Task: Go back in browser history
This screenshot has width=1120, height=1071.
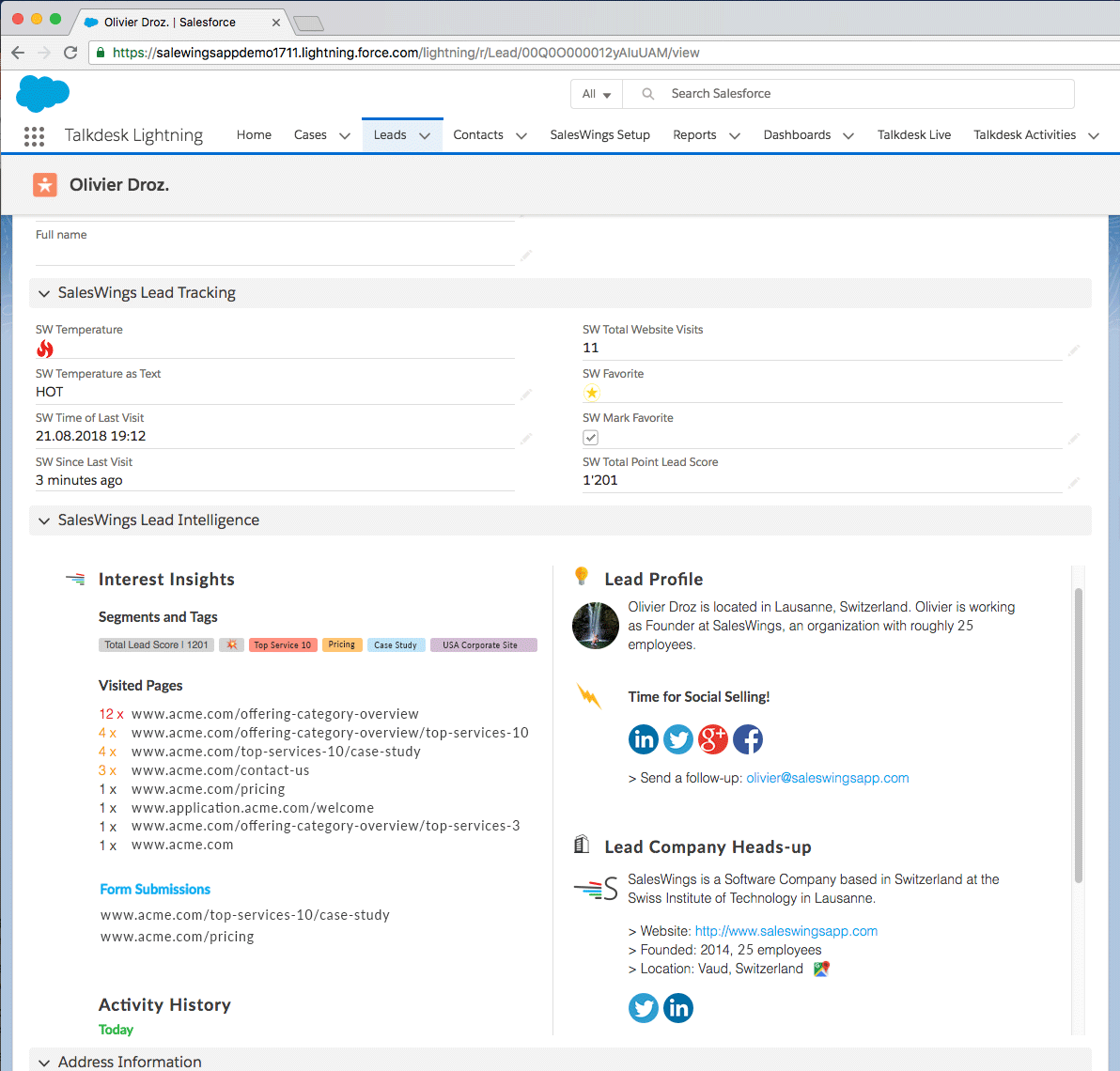Action: pyautogui.click(x=18, y=52)
